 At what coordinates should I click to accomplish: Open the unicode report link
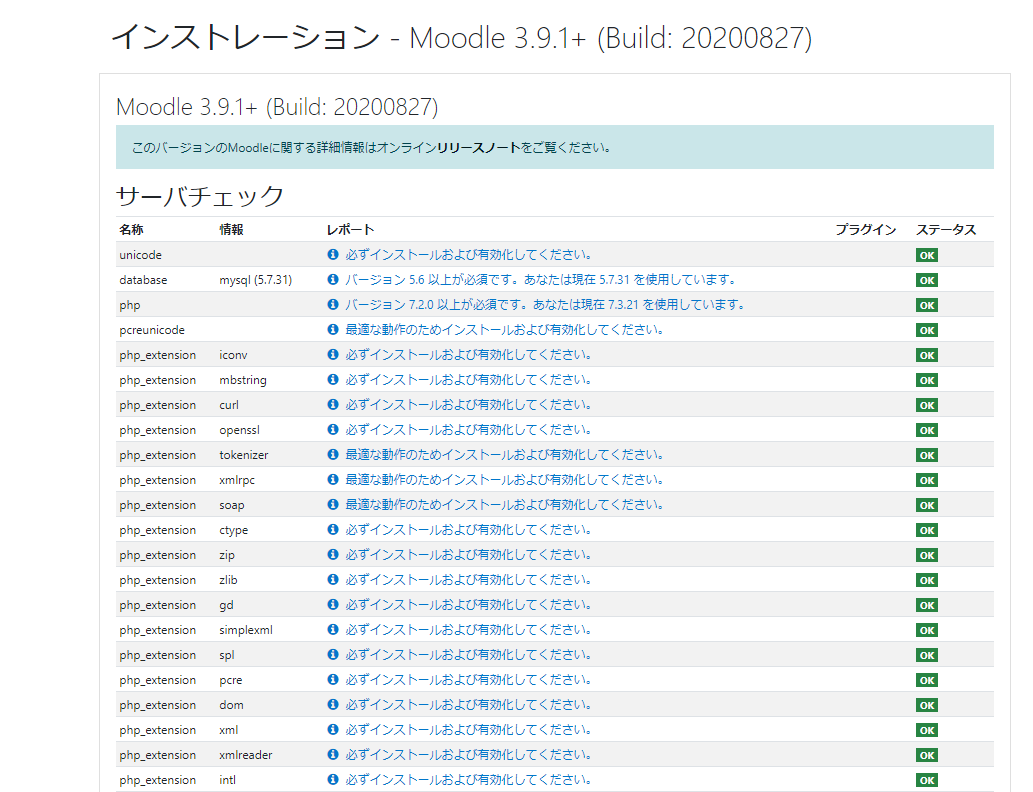tap(468, 254)
